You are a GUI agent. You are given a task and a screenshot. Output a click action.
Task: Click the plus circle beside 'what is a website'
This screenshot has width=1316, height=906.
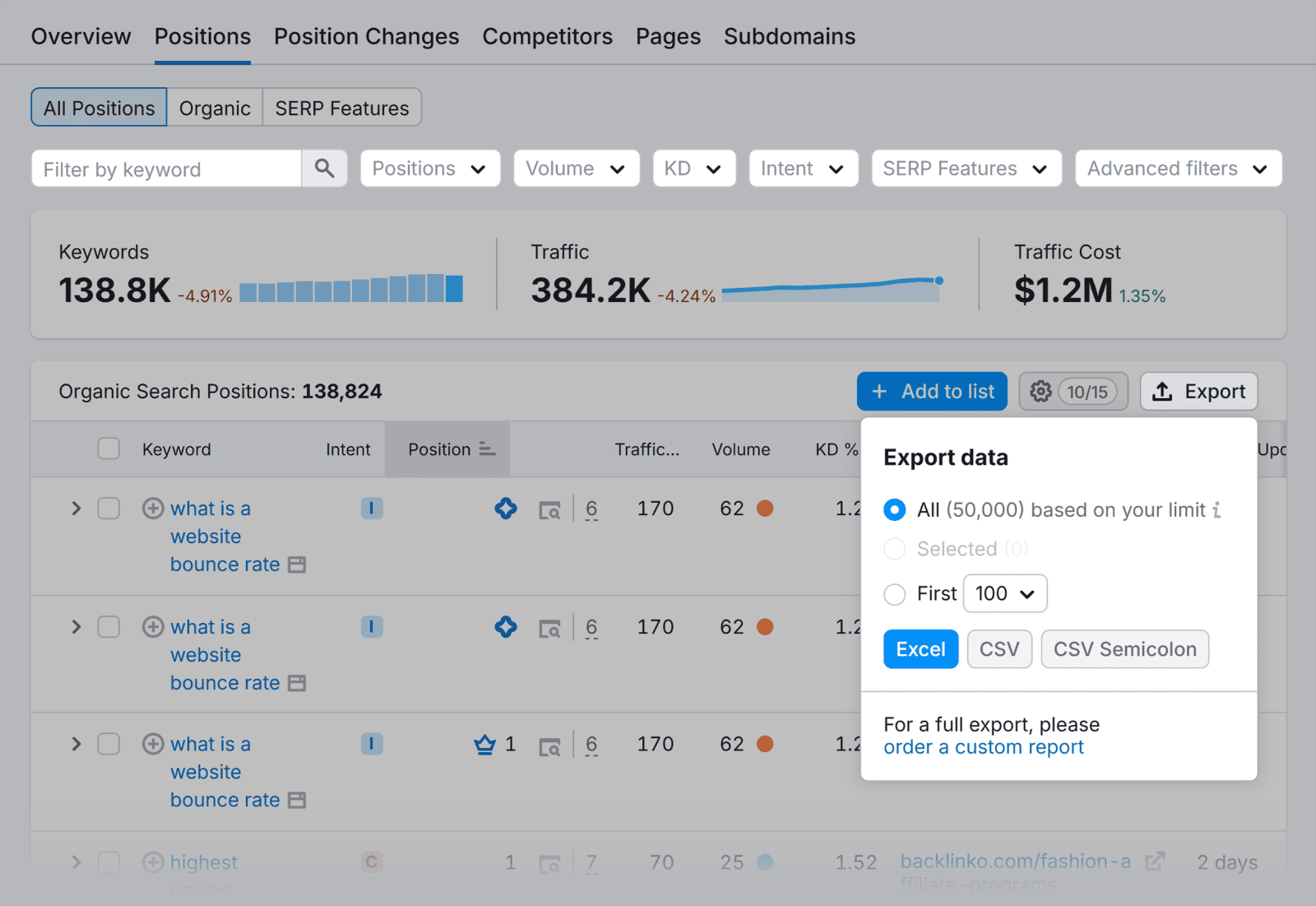tap(152, 509)
